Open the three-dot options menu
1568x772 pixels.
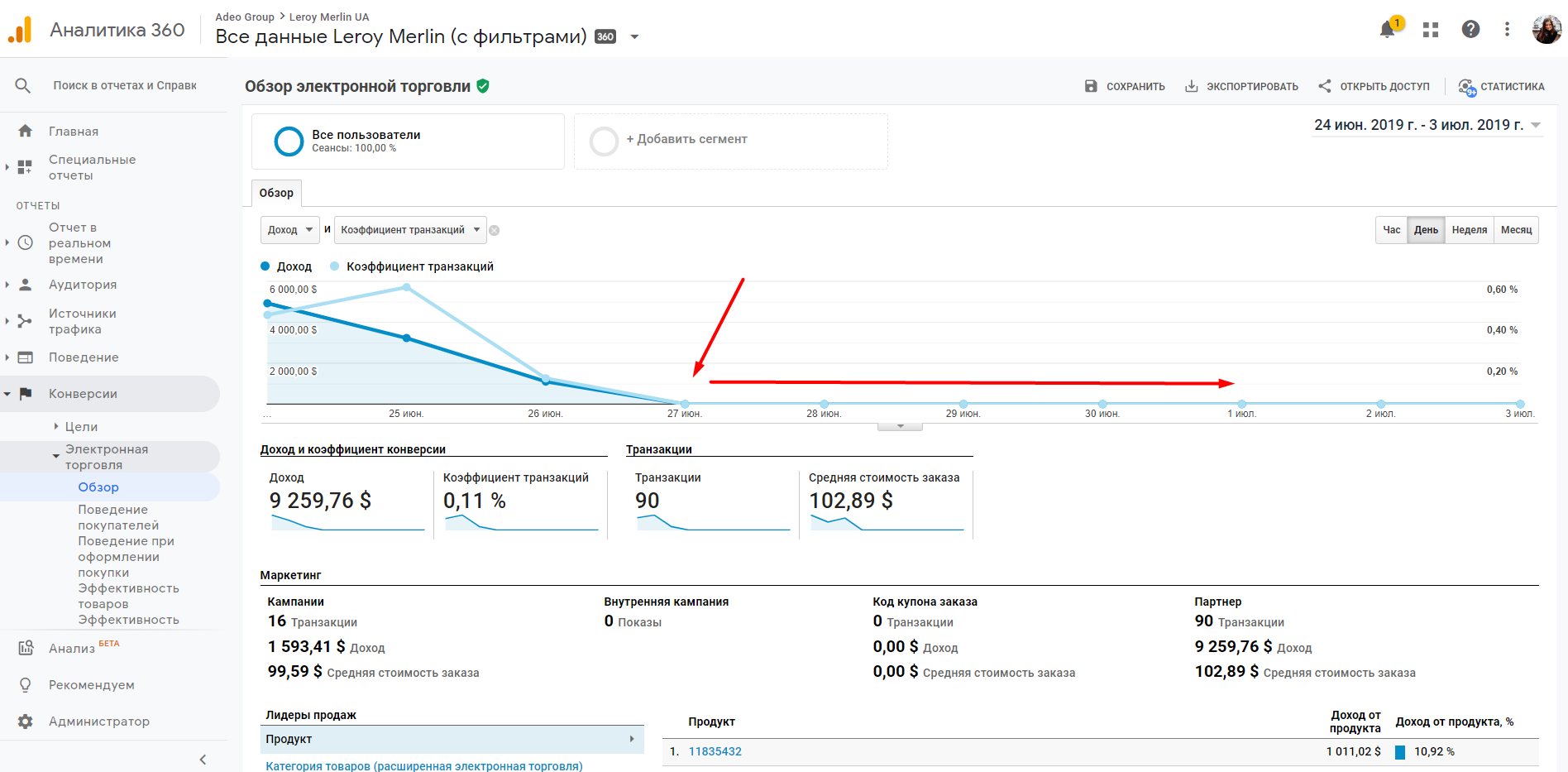pos(1507,30)
